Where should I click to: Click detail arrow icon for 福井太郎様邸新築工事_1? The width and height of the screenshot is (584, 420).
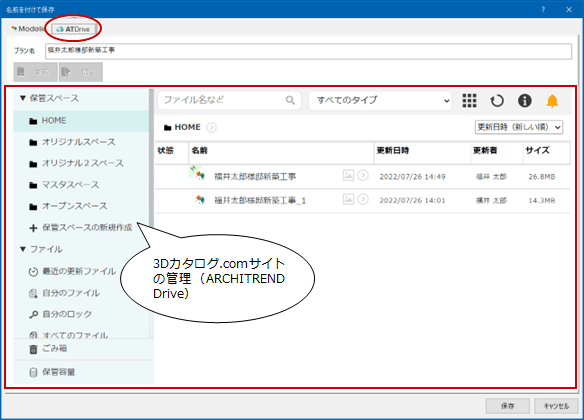[363, 200]
